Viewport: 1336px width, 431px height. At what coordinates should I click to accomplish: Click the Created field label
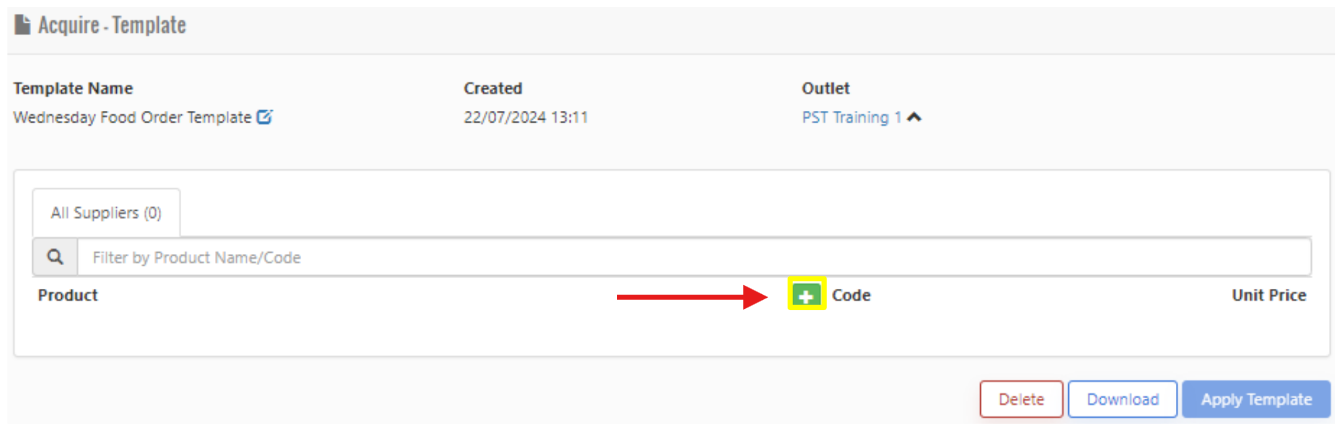(493, 88)
